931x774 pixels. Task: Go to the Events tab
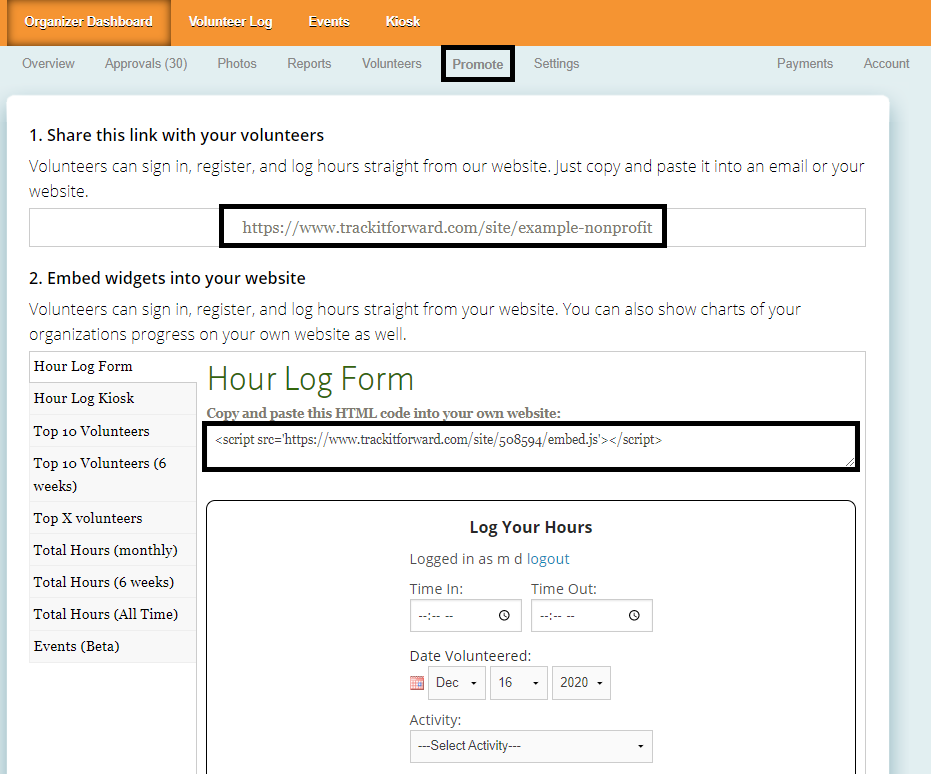pos(329,22)
